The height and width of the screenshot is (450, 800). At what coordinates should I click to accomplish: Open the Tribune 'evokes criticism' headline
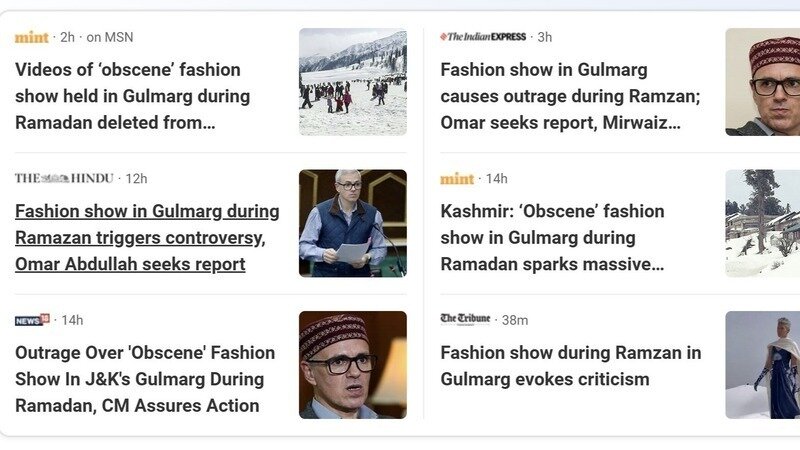570,366
